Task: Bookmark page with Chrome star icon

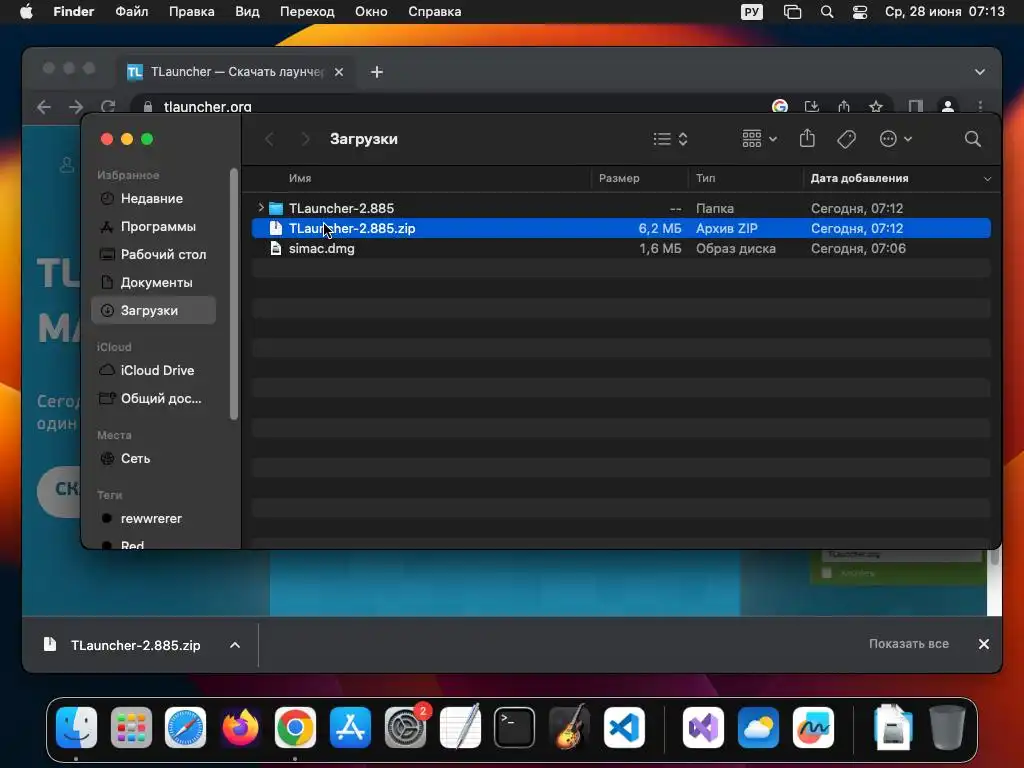Action: (876, 106)
